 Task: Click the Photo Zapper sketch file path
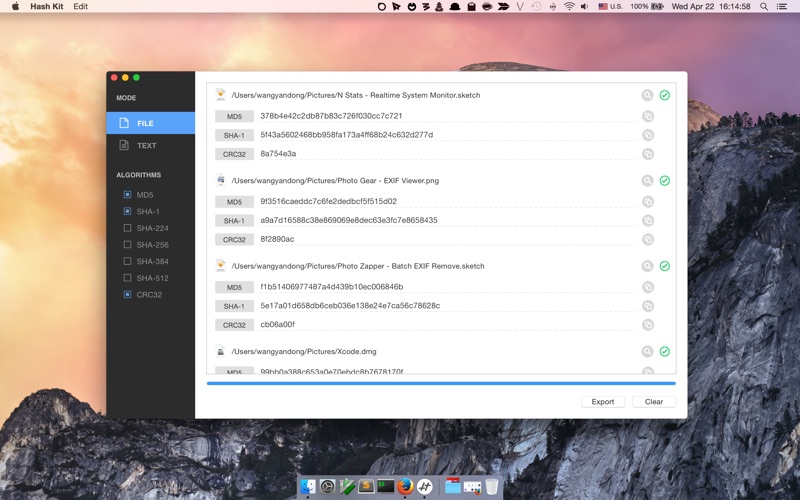(x=358, y=266)
